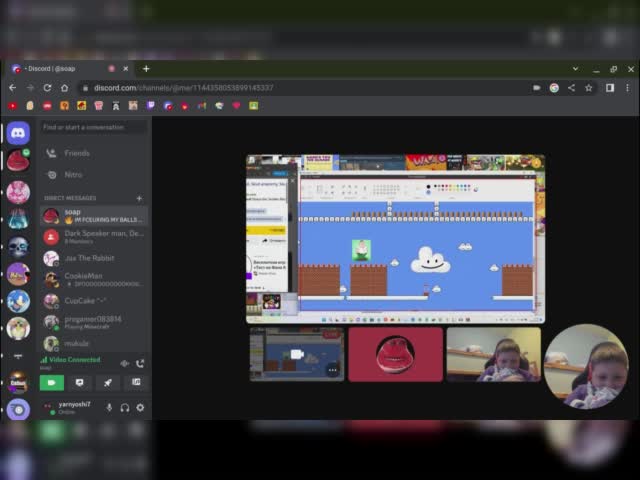Open the Sonic server icon
Image resolution: width=640 pixels, height=480 pixels.
pos(18,301)
